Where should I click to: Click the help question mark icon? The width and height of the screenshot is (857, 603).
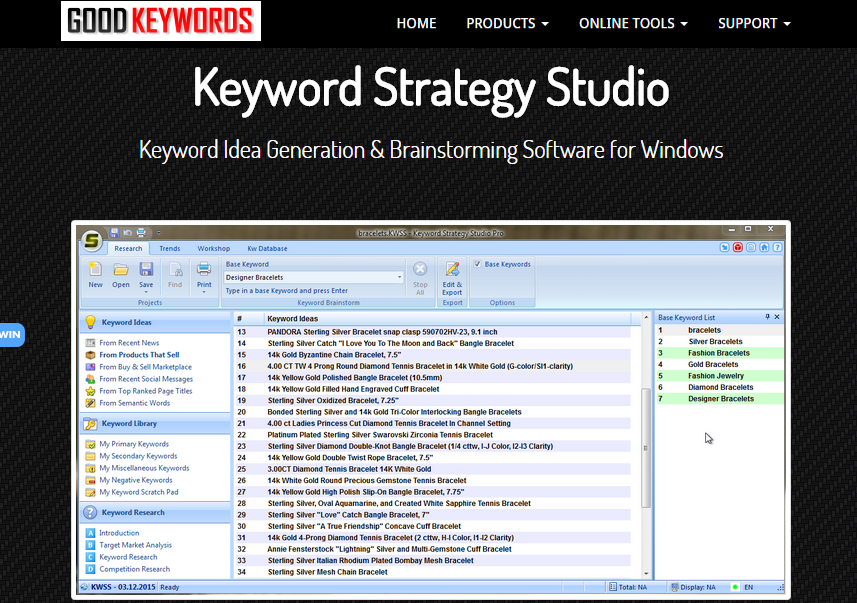click(777, 248)
